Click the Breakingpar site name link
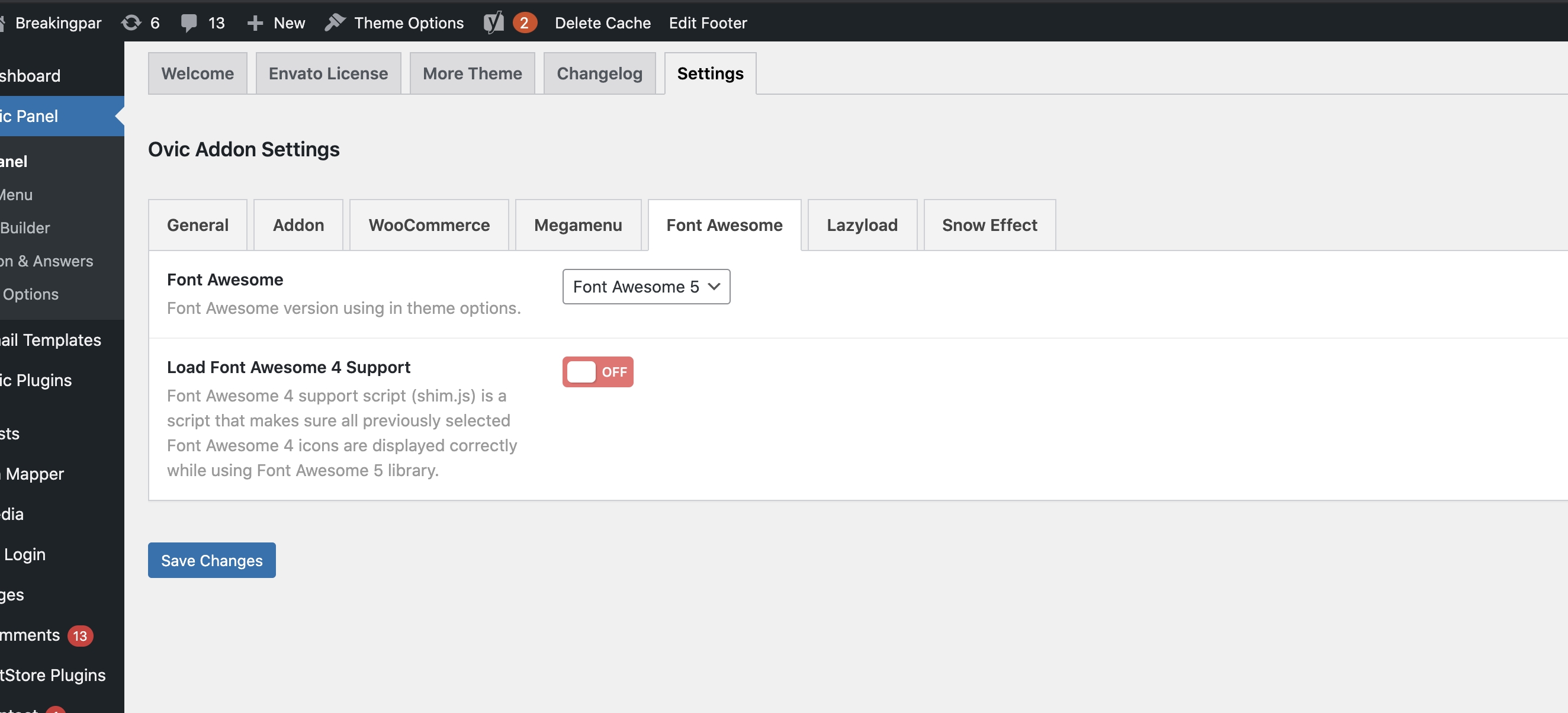The height and width of the screenshot is (713, 1568). pyautogui.click(x=58, y=23)
